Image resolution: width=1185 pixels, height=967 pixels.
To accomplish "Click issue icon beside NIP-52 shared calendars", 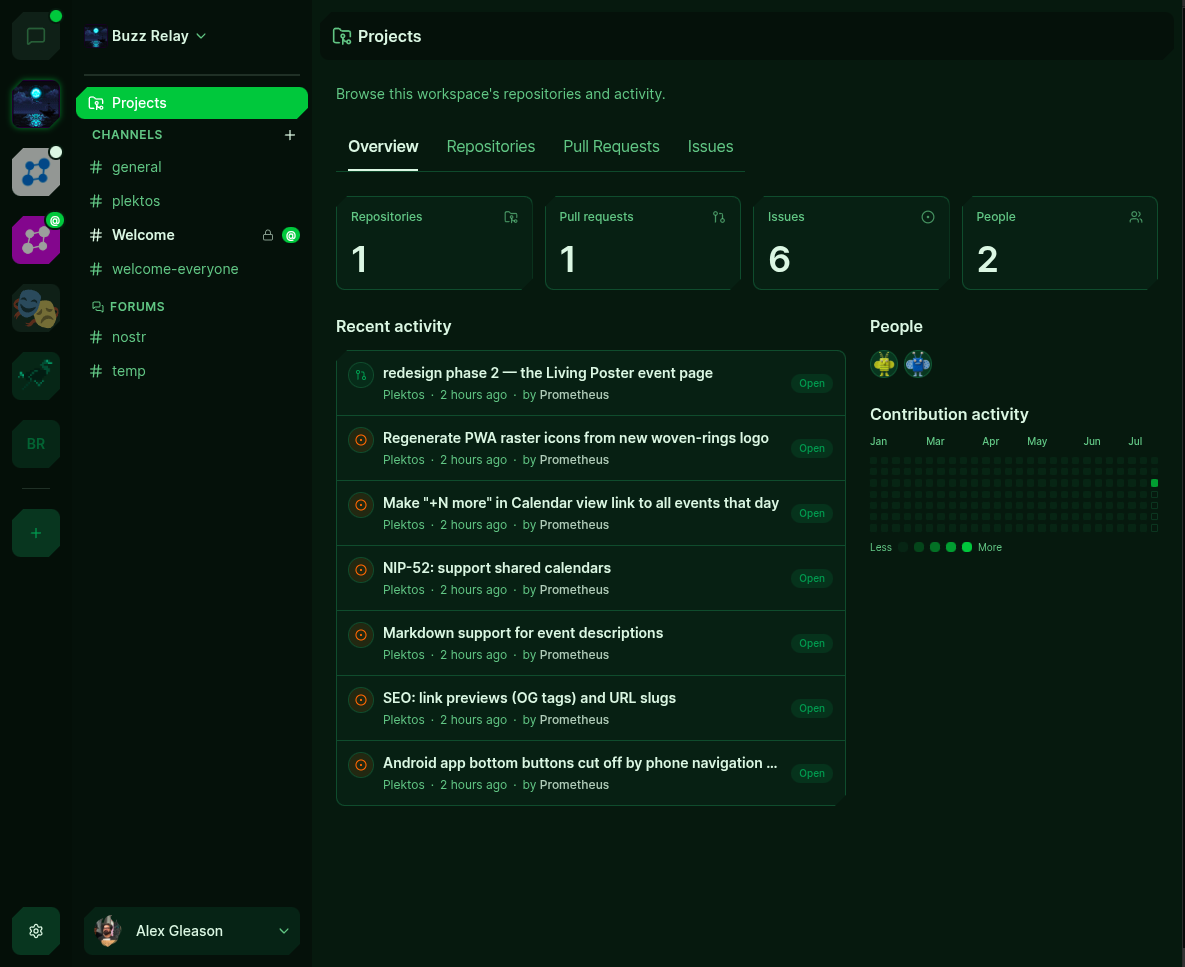I will click(x=361, y=570).
